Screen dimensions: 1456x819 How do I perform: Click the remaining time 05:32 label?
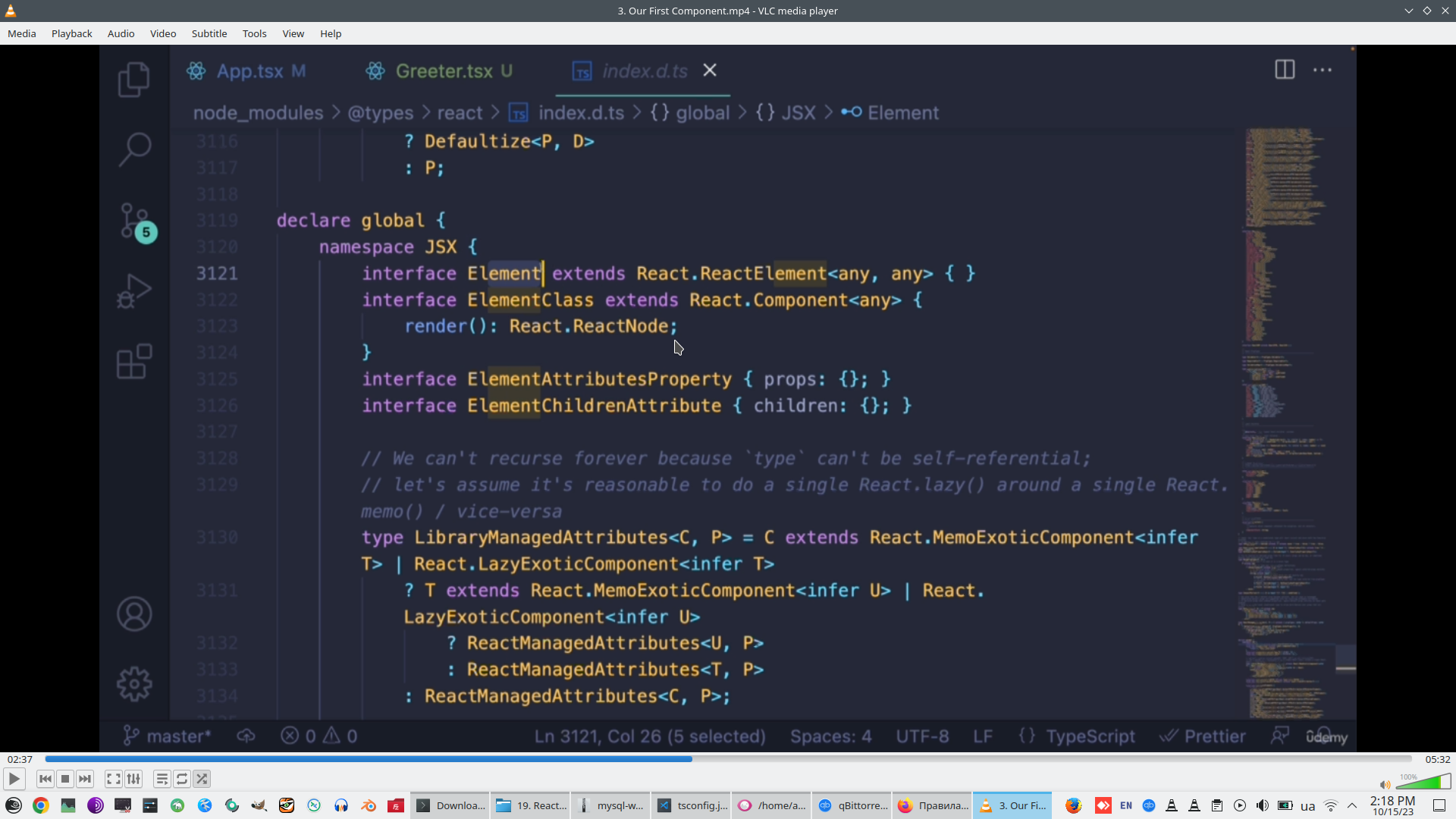[x=1437, y=759]
